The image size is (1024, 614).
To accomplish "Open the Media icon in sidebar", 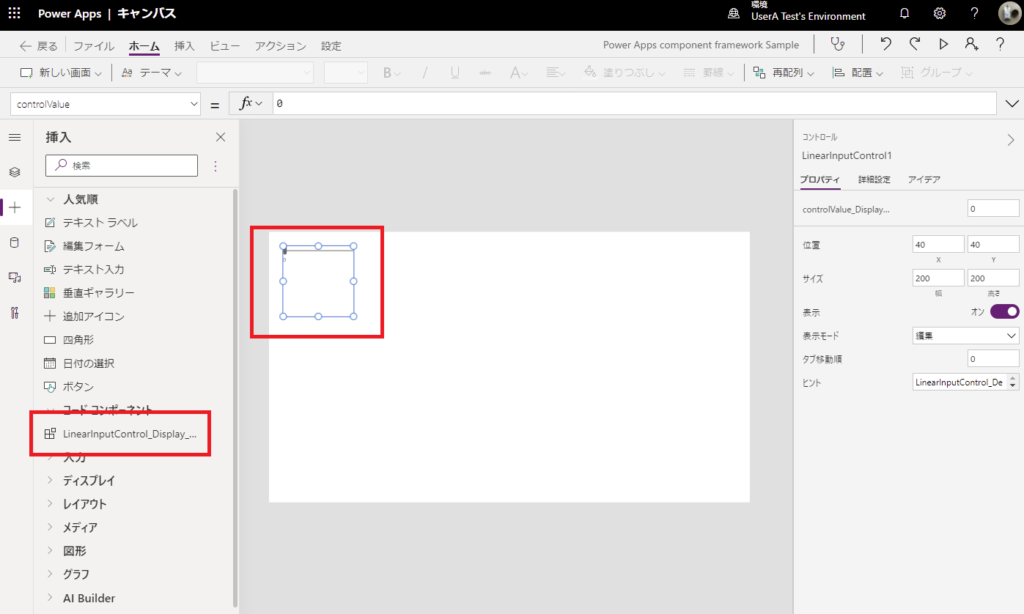I will [14, 278].
